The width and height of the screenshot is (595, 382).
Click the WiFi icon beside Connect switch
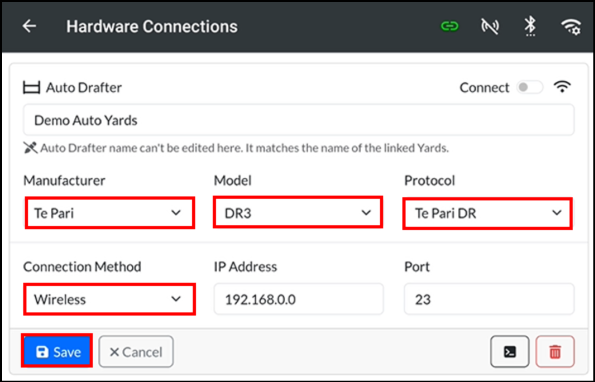coord(562,87)
